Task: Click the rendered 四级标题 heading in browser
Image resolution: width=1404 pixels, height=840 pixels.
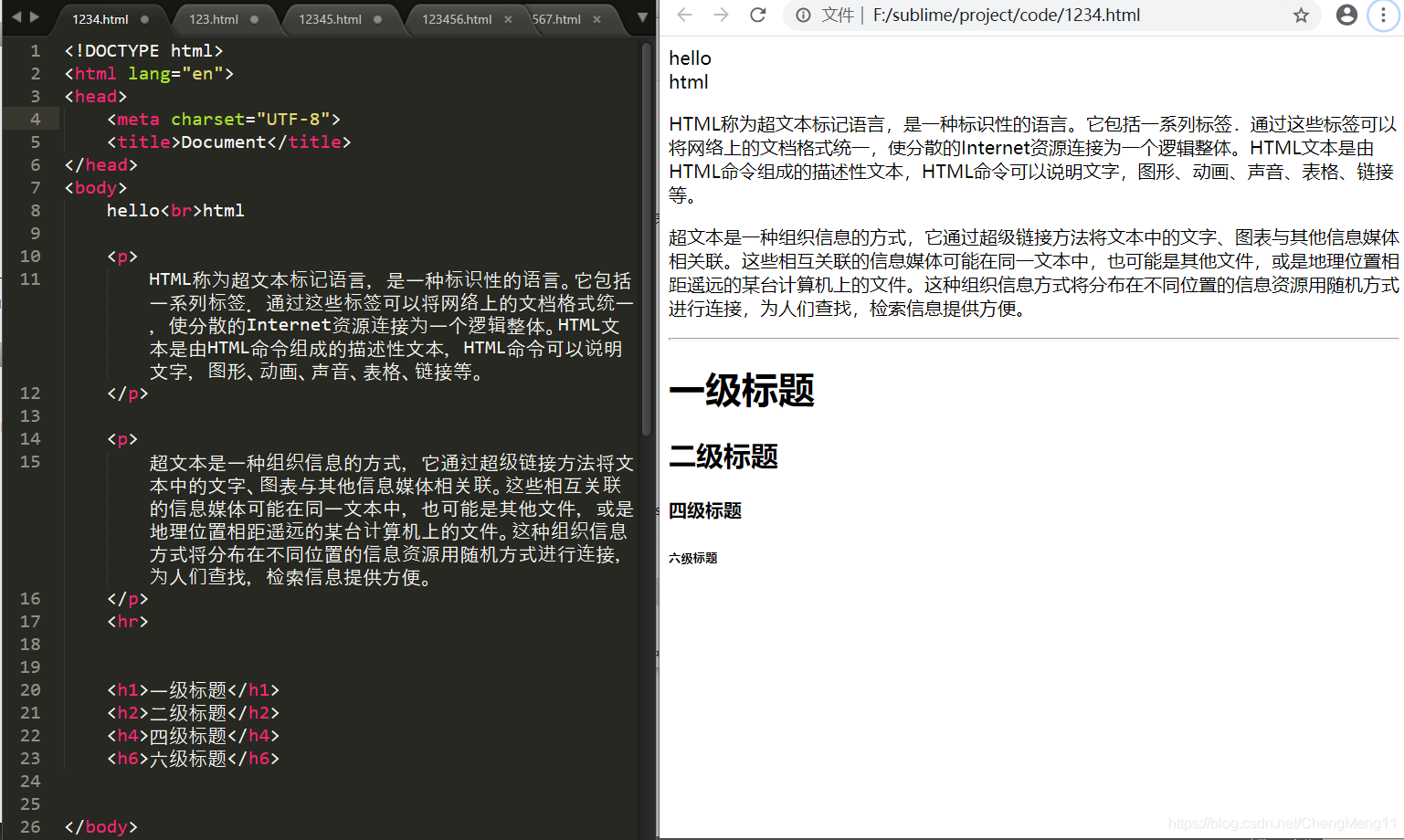Action: [705, 510]
